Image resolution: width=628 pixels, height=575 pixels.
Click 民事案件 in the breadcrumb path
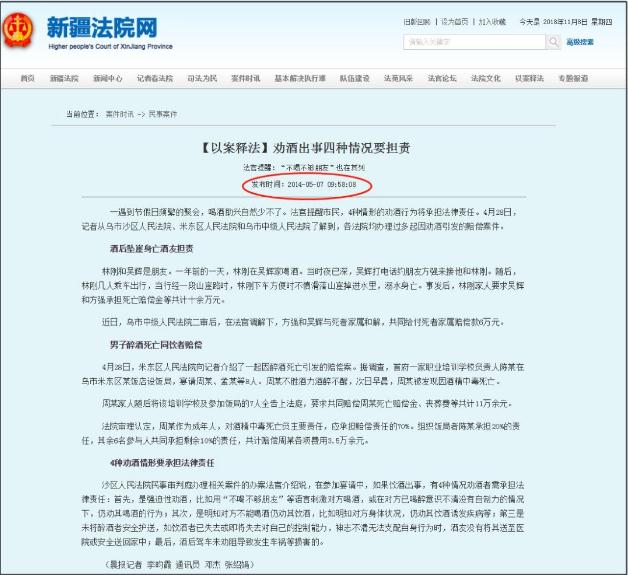(x=163, y=115)
